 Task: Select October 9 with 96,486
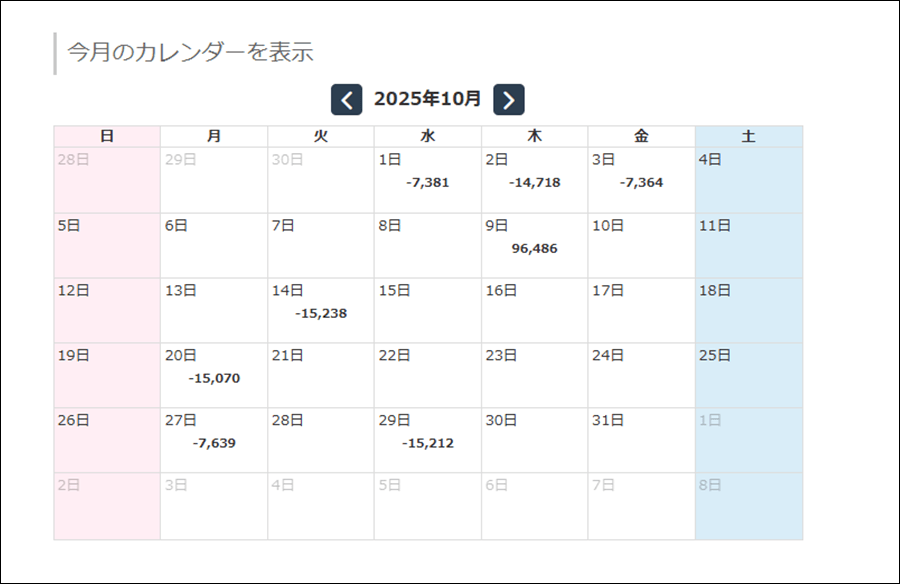click(x=534, y=245)
